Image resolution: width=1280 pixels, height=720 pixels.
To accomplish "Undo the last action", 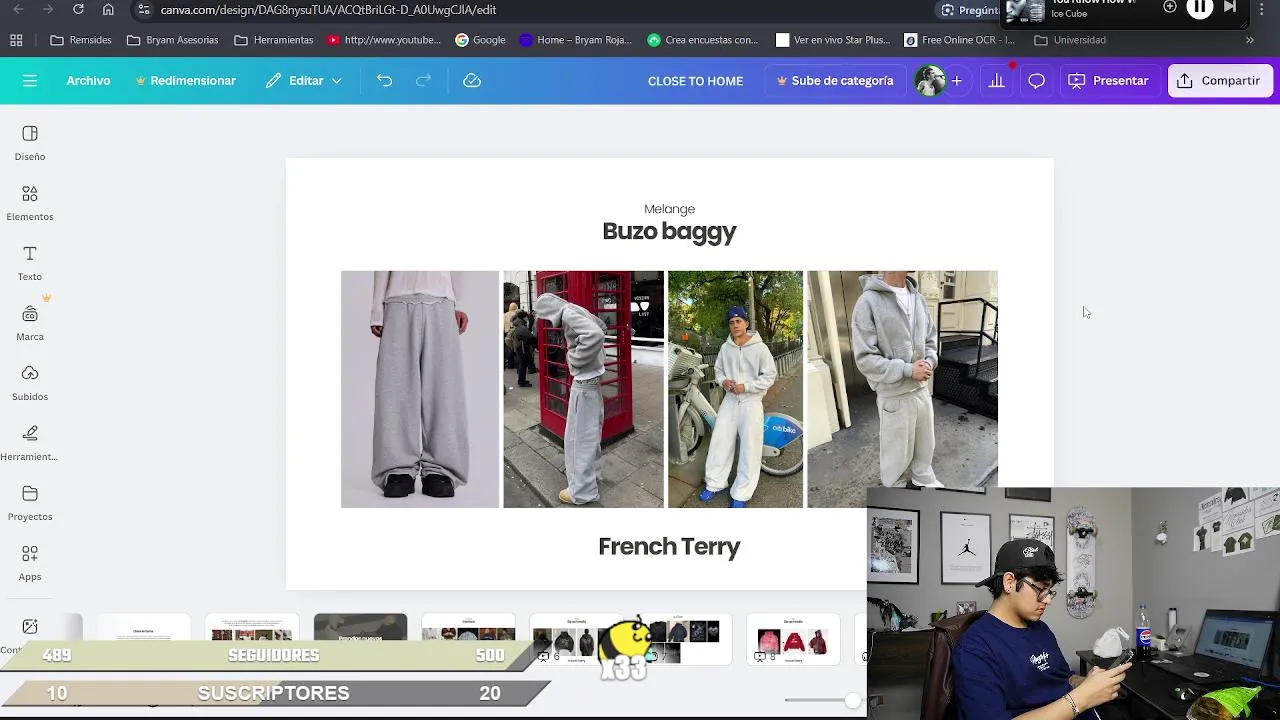I will pyautogui.click(x=384, y=80).
